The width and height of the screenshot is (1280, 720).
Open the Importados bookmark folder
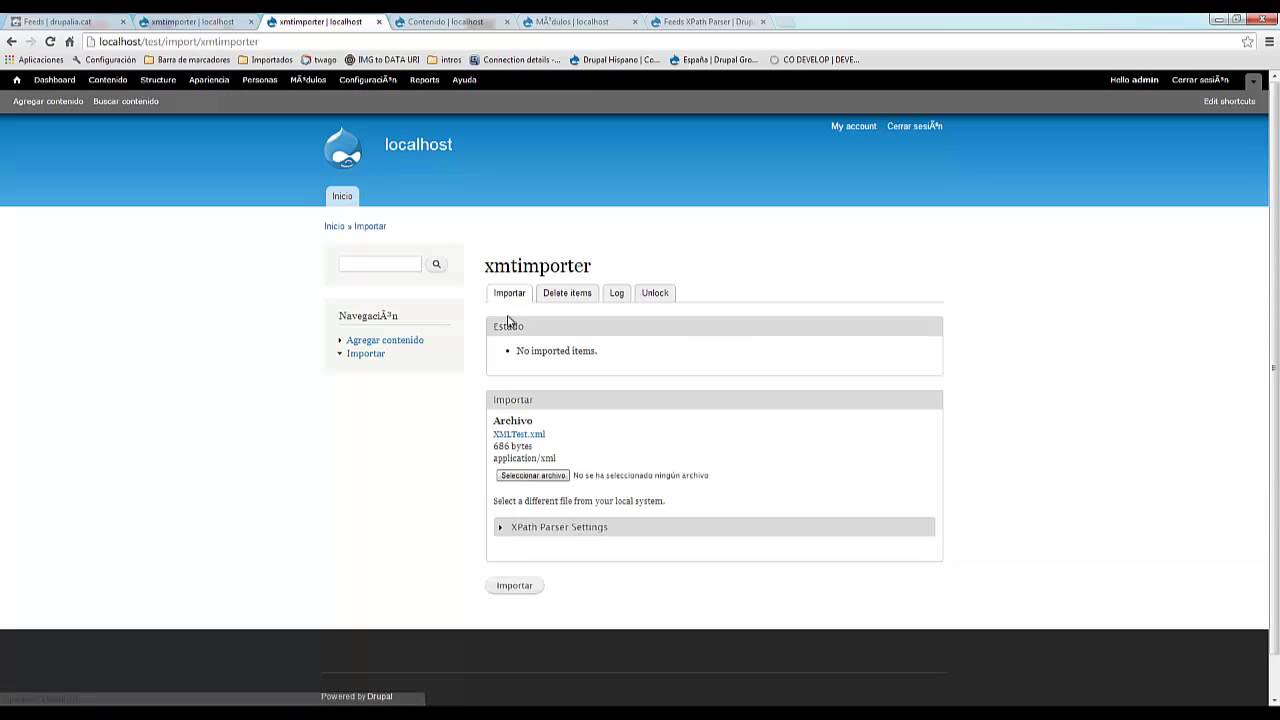point(265,60)
